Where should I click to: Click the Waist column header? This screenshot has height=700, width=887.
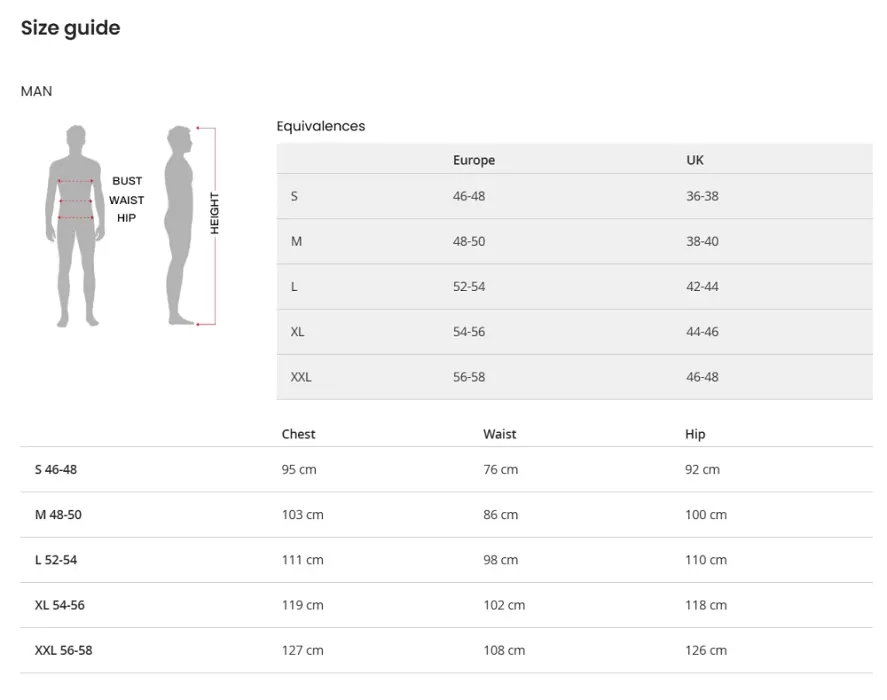(x=500, y=434)
